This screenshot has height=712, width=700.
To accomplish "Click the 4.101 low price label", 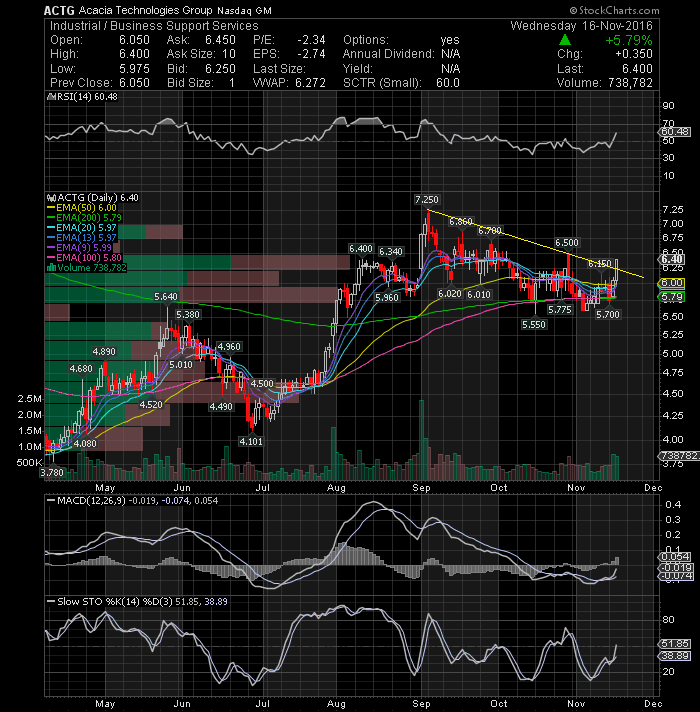I will (x=251, y=441).
